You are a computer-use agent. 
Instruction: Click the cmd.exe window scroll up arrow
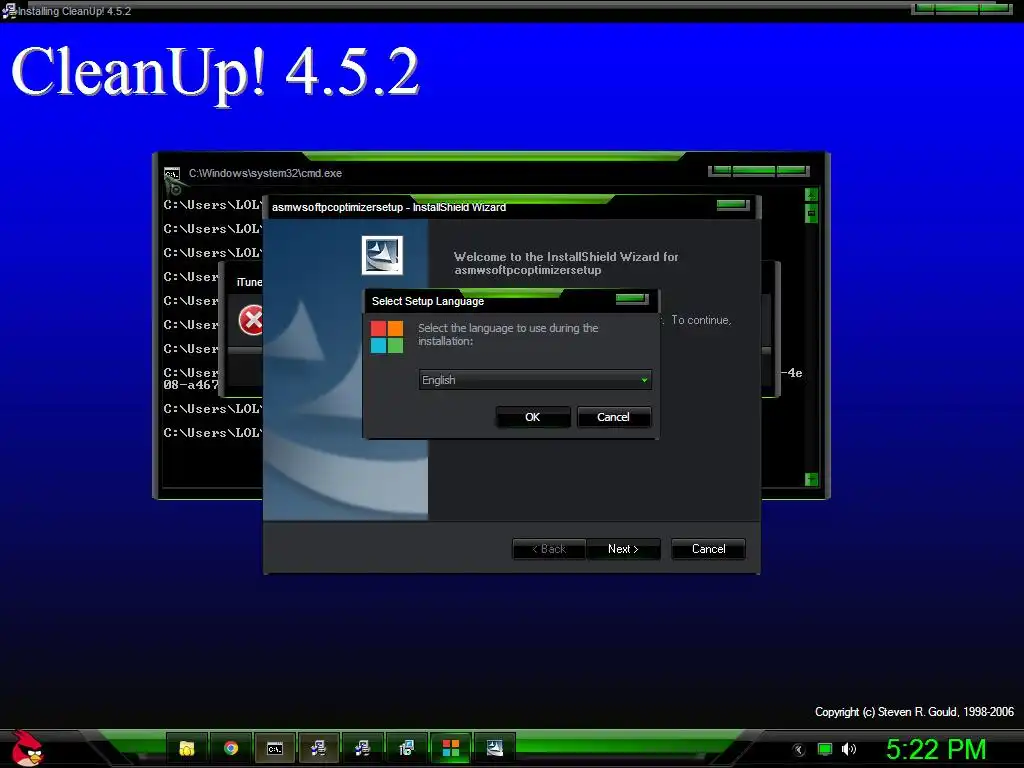pos(811,195)
